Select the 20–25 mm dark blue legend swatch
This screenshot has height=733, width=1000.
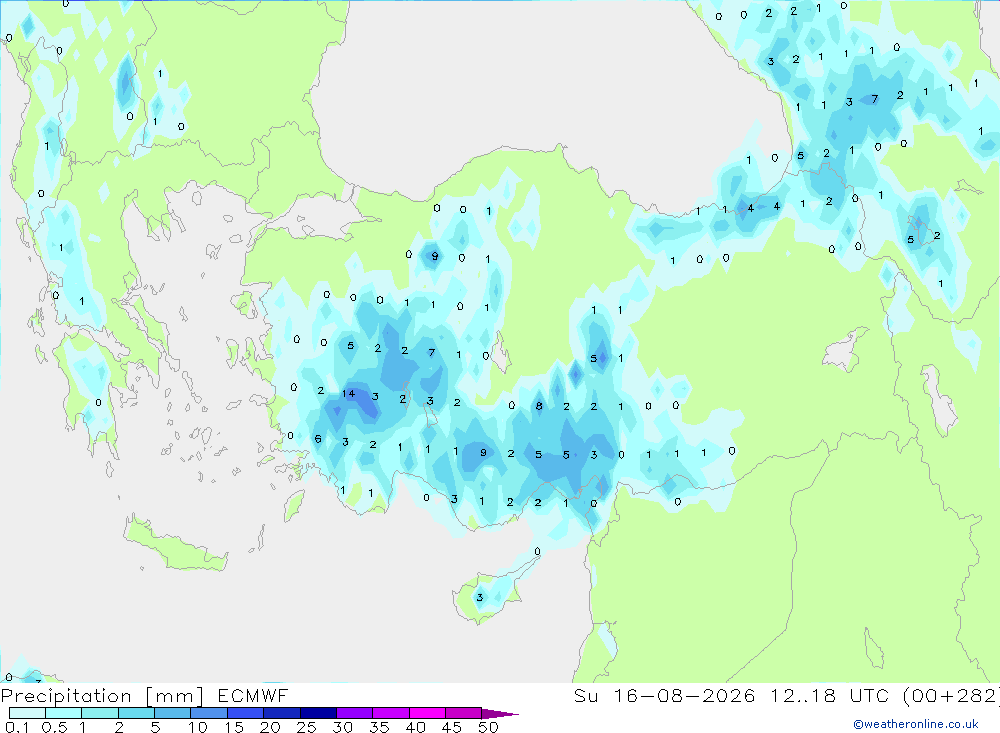[x=282, y=713]
